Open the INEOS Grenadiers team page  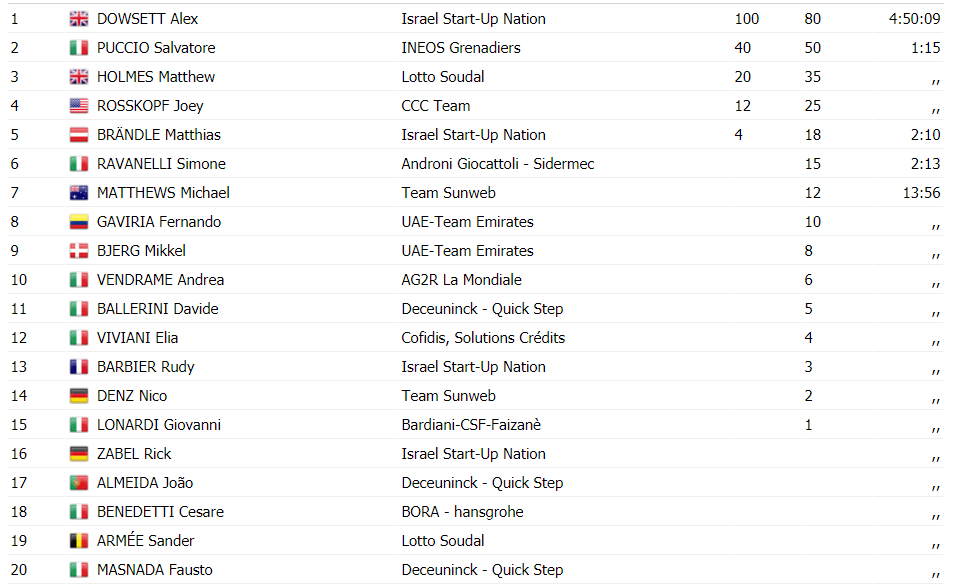click(461, 48)
